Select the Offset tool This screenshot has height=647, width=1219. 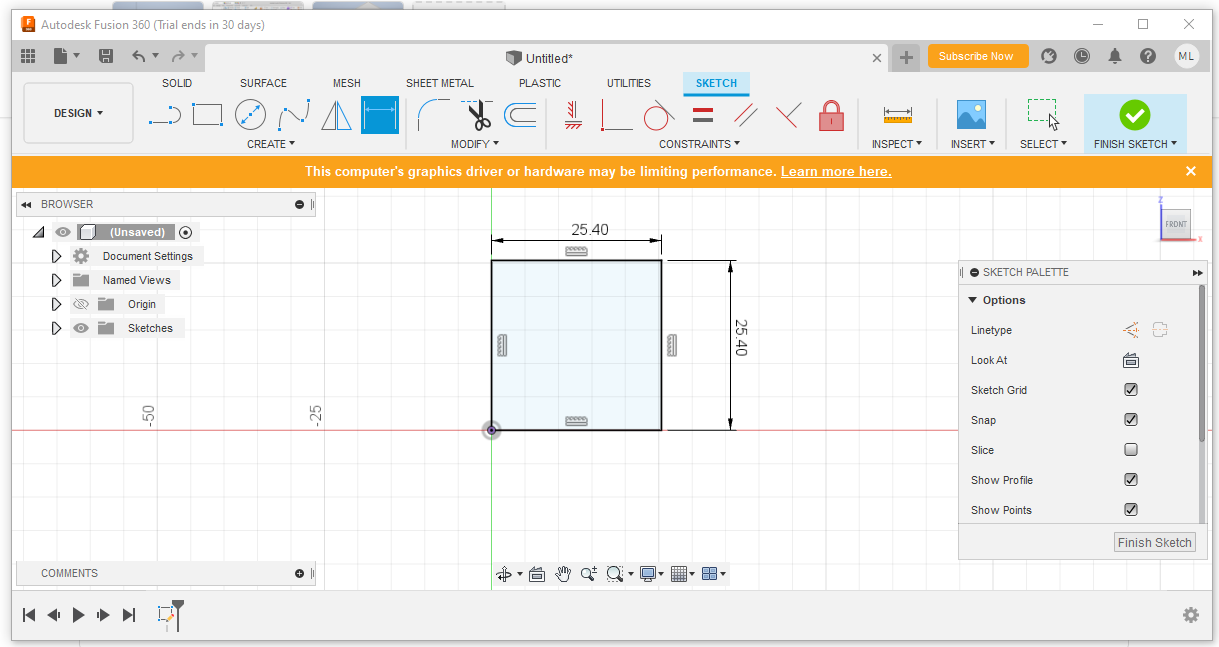click(x=520, y=115)
